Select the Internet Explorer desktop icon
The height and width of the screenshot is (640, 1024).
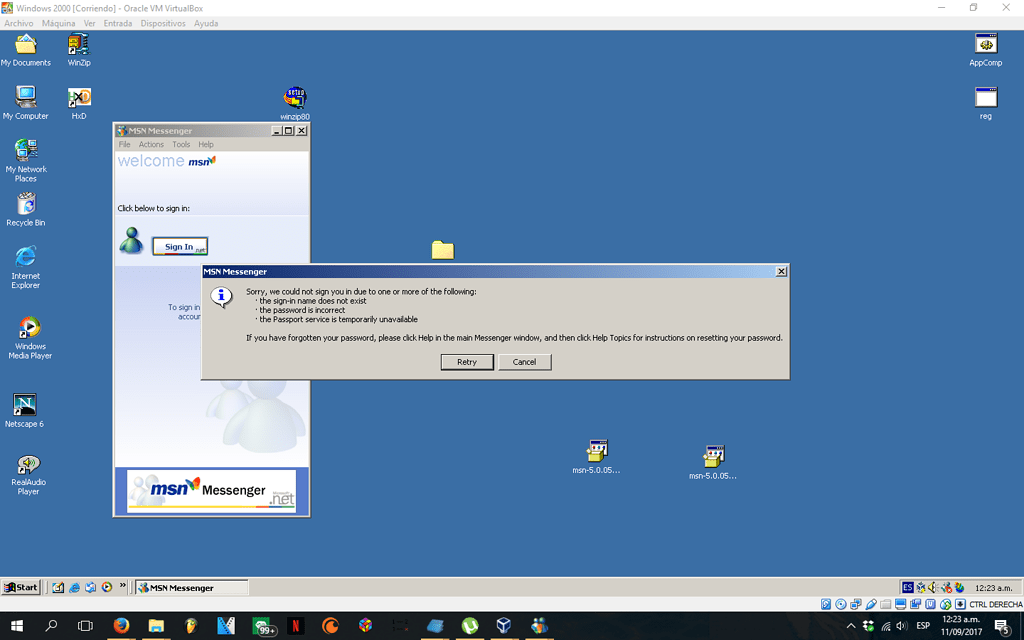25,267
